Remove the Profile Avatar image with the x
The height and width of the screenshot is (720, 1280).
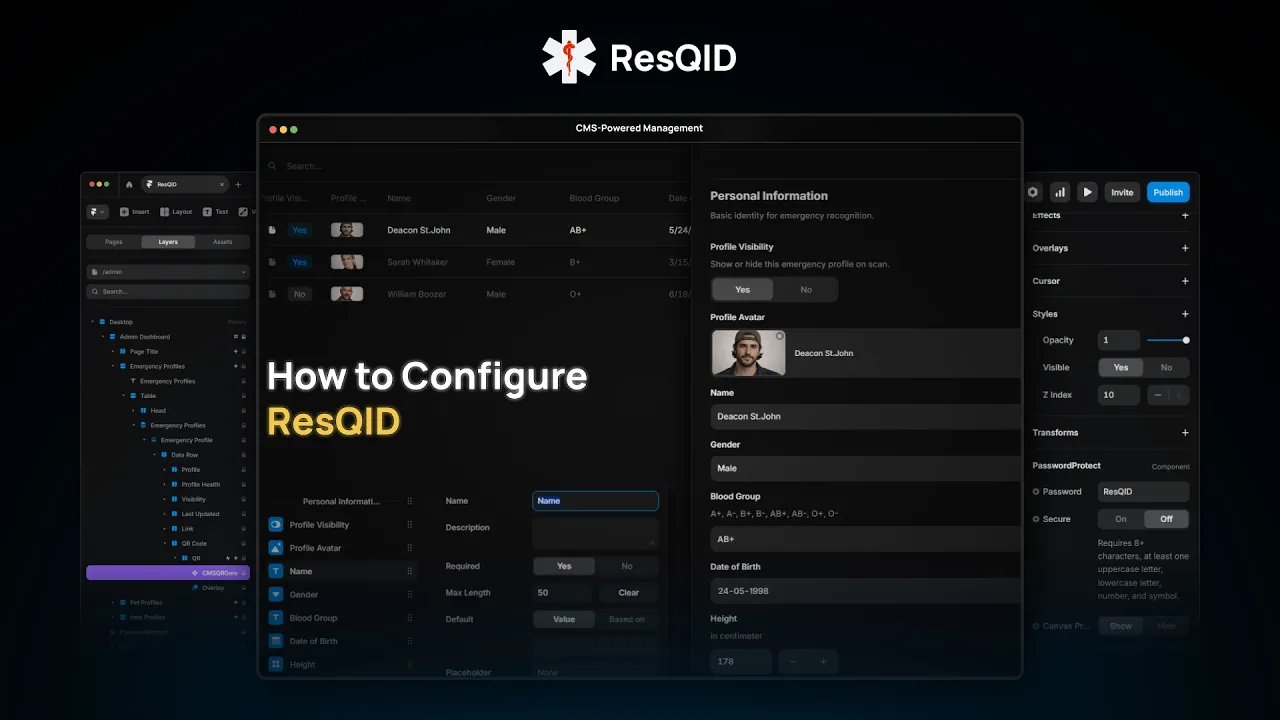(780, 336)
